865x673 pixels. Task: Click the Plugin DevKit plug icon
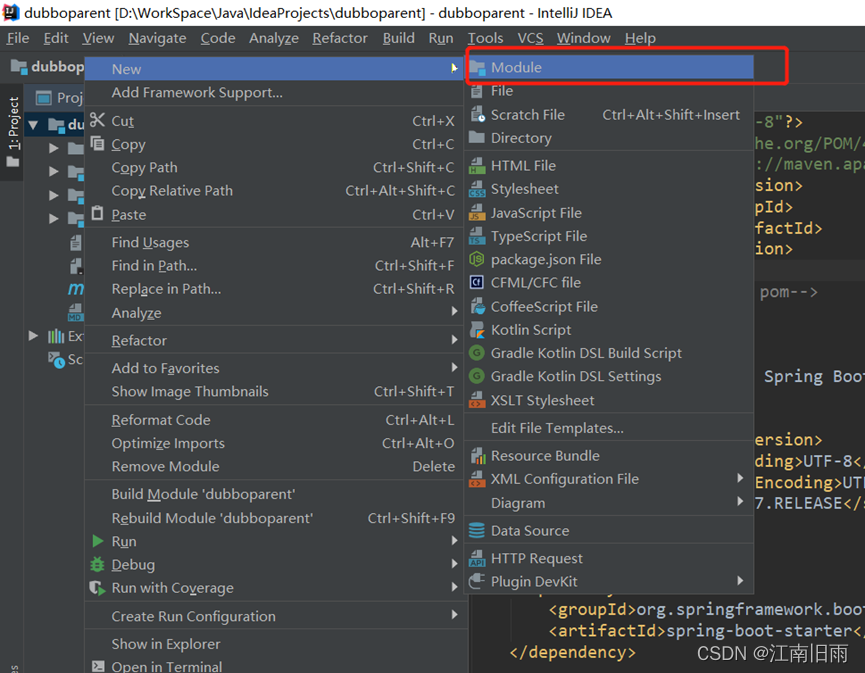477,581
